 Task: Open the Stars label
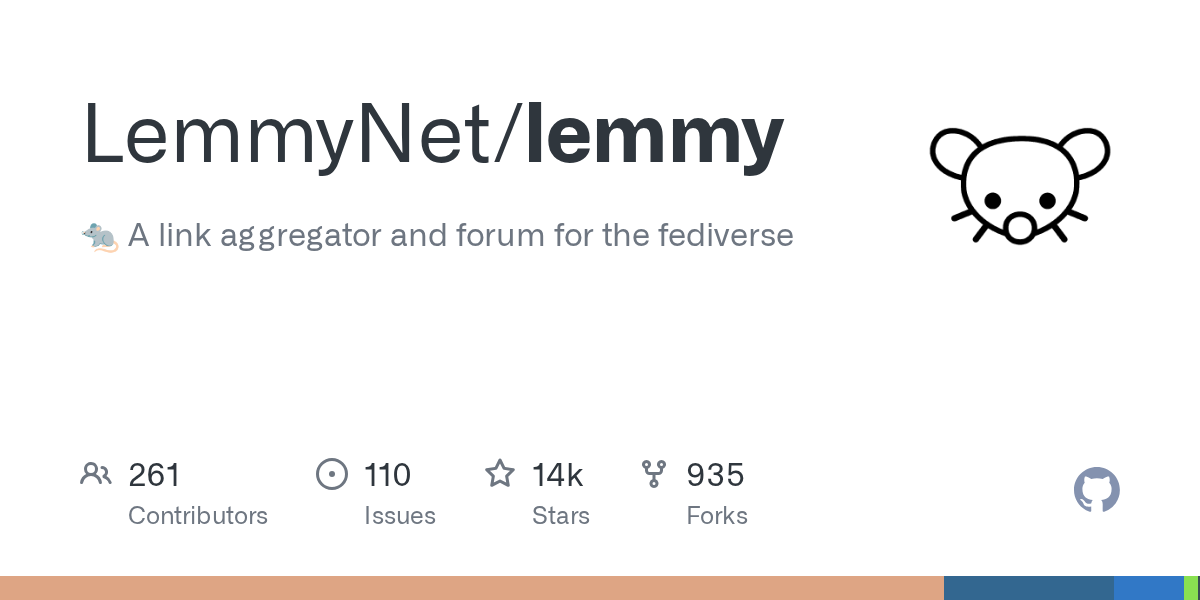tap(561, 516)
